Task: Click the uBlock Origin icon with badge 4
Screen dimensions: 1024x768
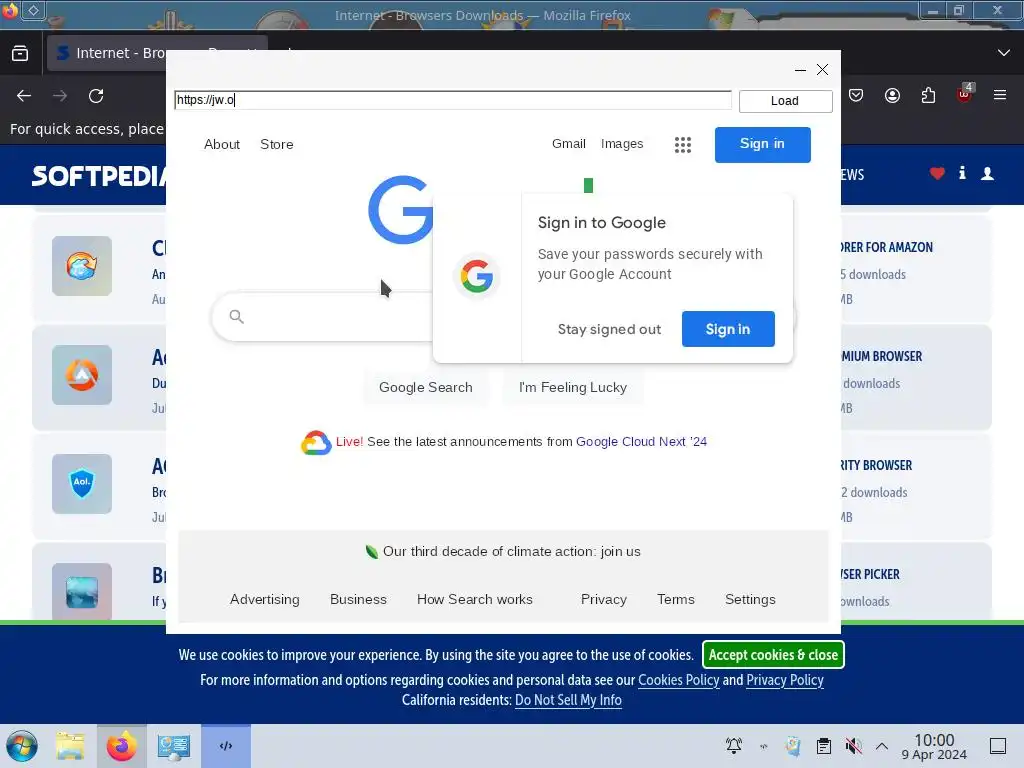Action: pos(965,95)
